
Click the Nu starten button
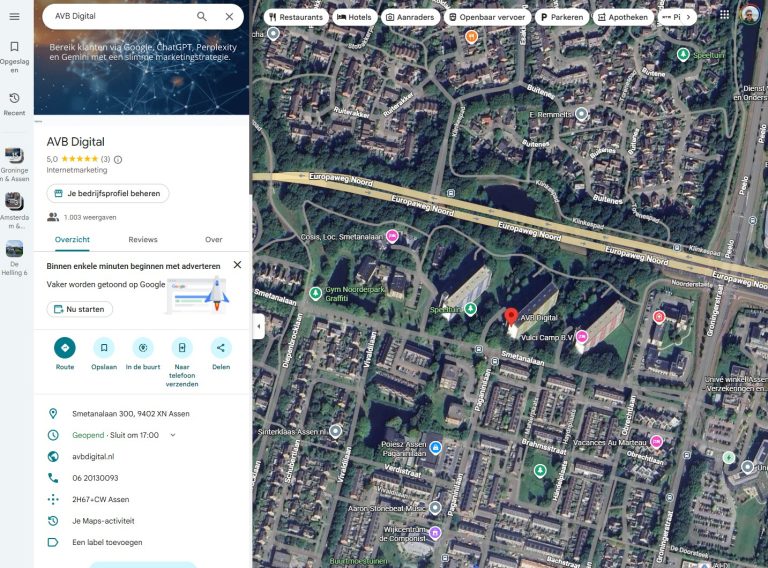[79, 309]
